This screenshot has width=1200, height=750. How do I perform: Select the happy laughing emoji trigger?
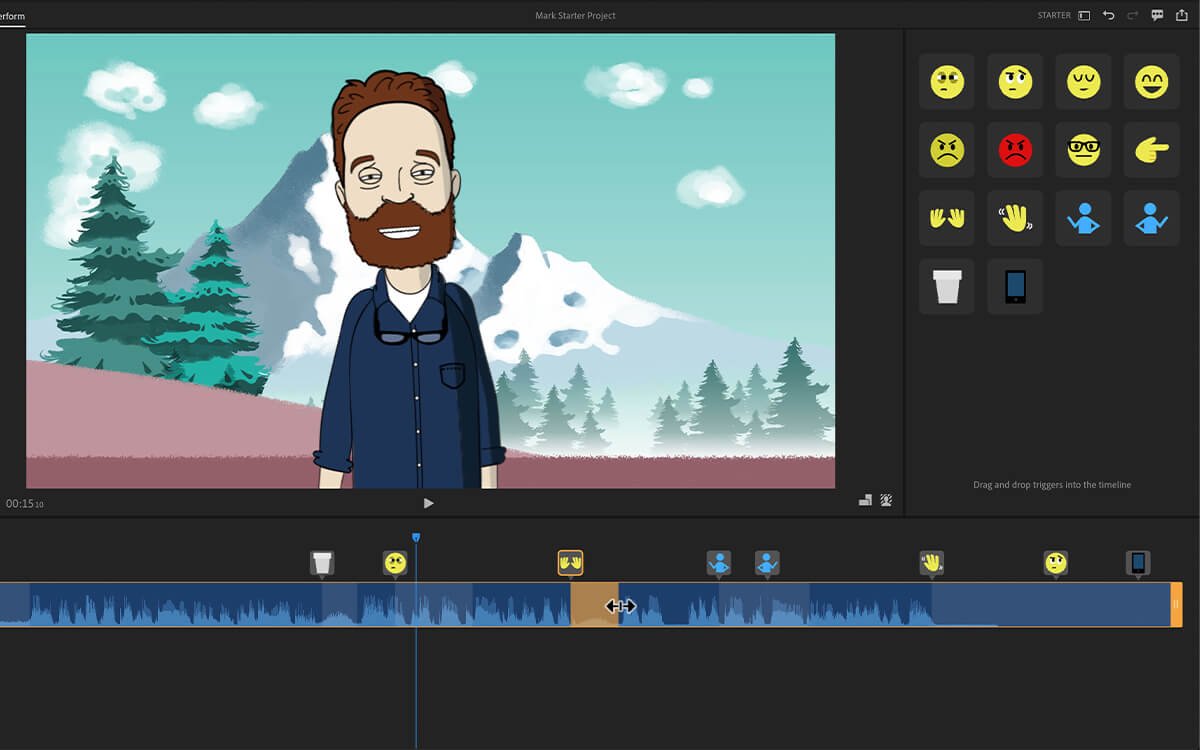pos(1151,81)
